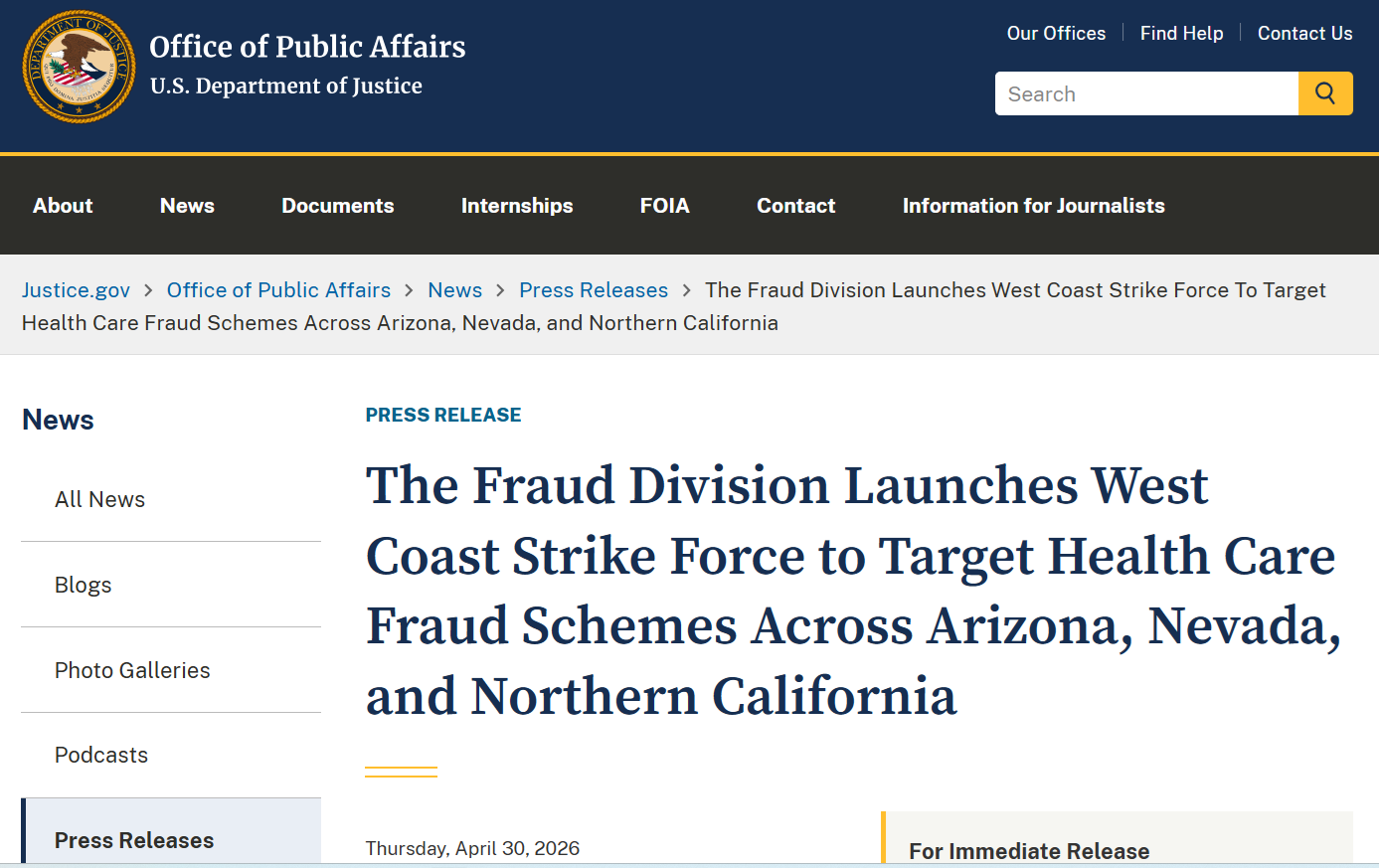Select All News in the sidebar

pos(99,499)
